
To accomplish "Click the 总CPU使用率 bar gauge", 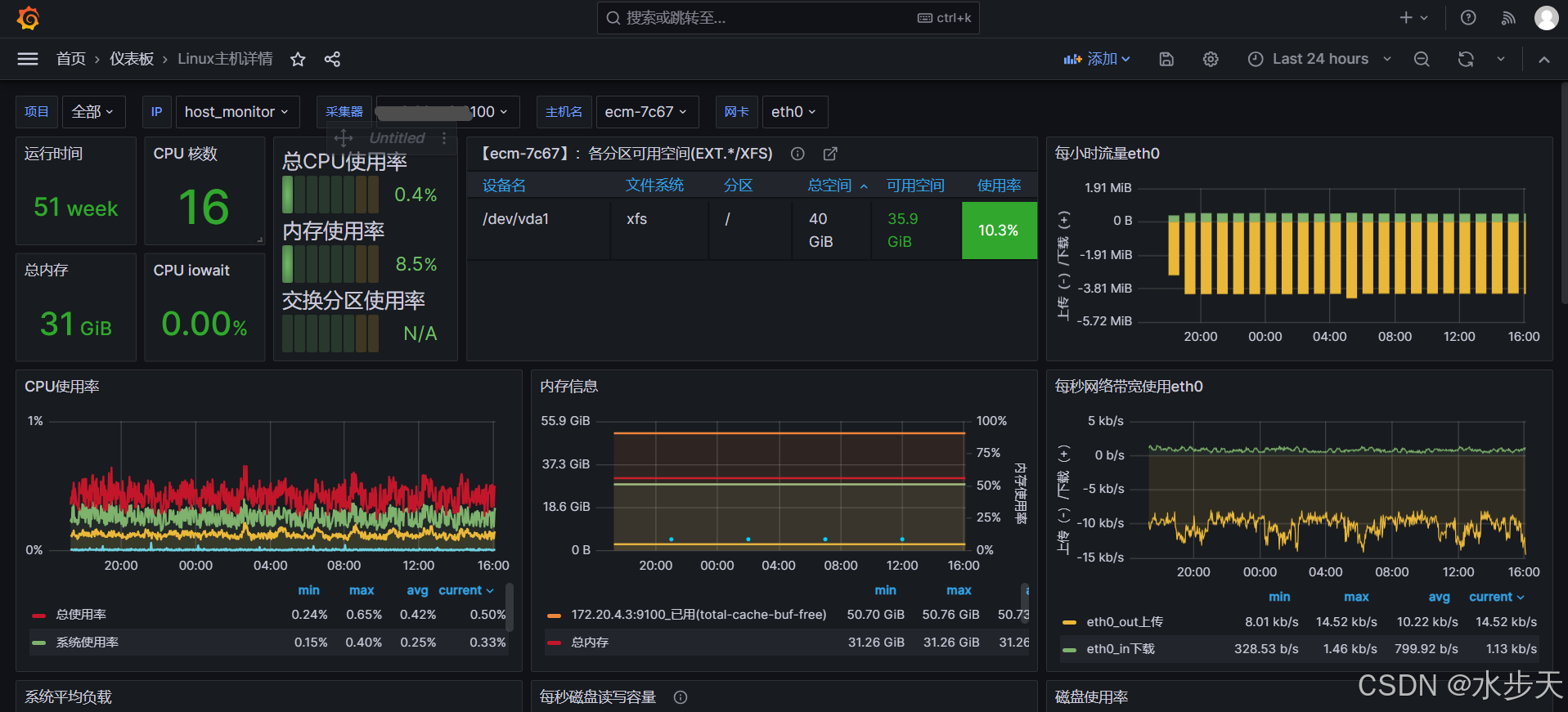I will pos(330,195).
